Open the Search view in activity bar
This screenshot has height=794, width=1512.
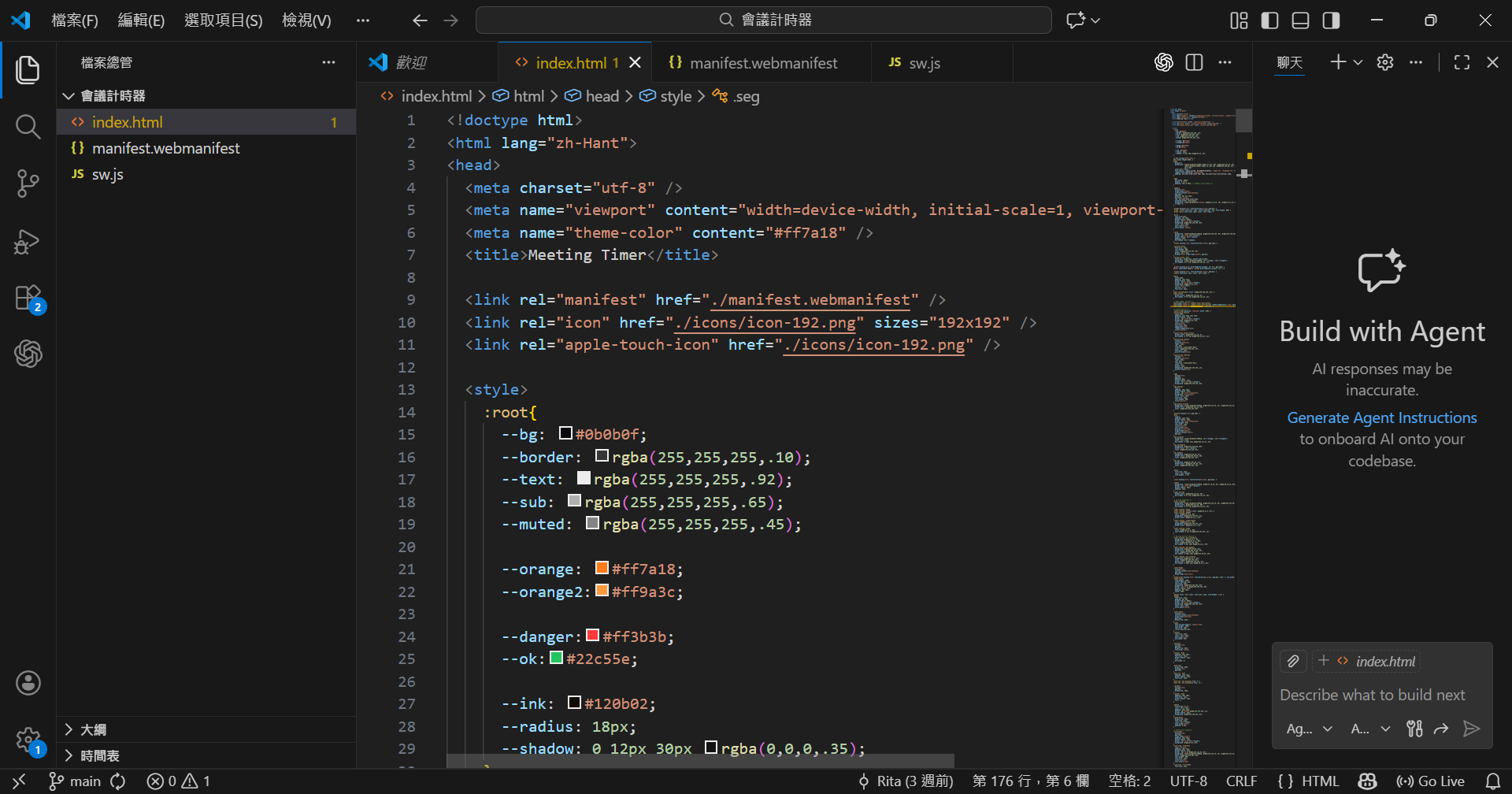(x=28, y=126)
